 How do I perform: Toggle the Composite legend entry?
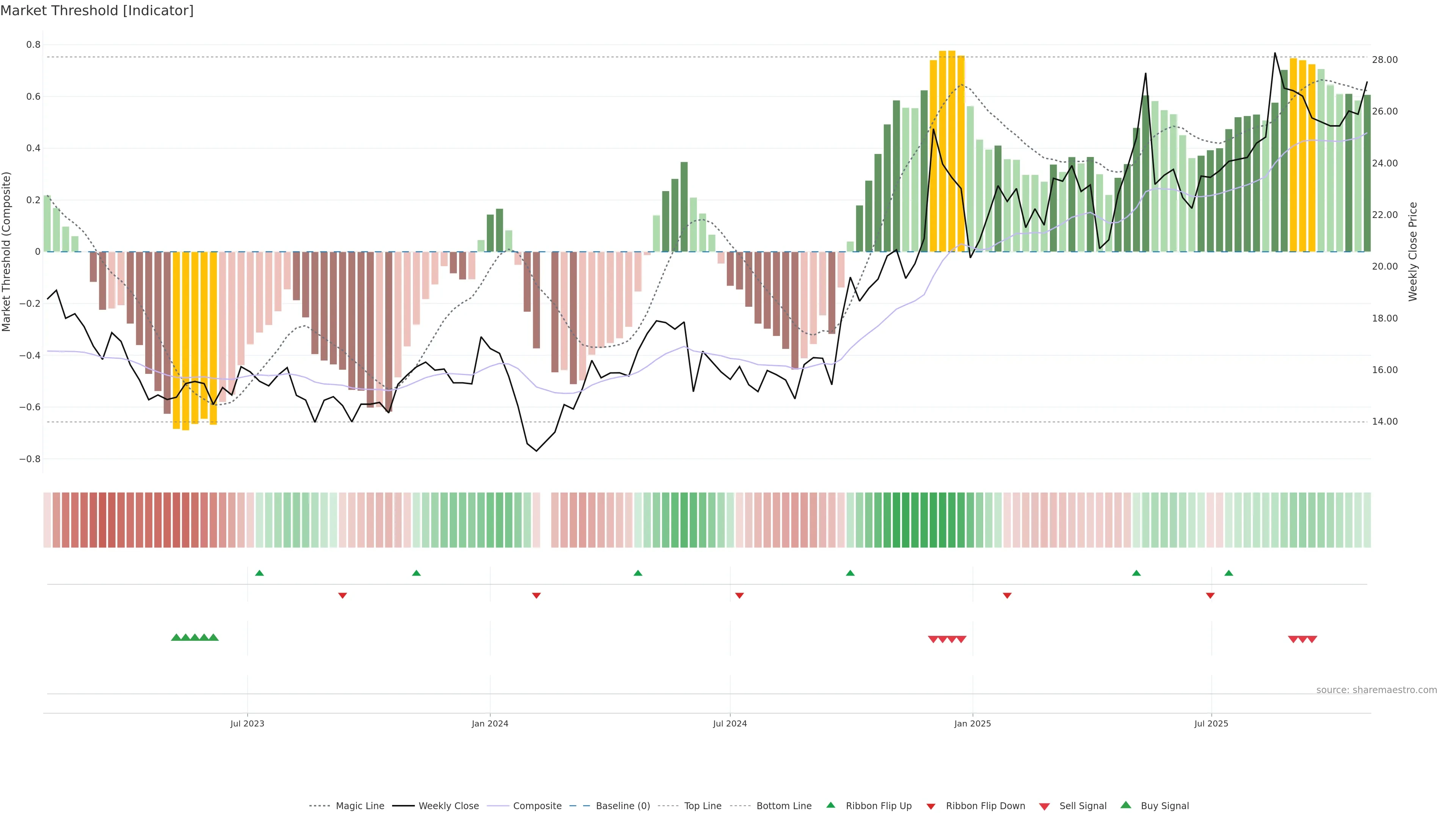click(537, 806)
